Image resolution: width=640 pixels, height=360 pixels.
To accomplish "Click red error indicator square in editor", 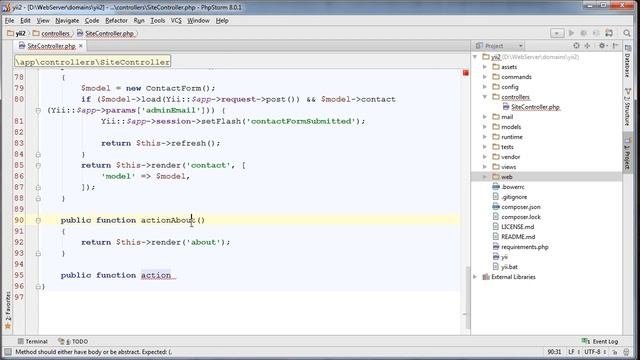I will (465, 73).
